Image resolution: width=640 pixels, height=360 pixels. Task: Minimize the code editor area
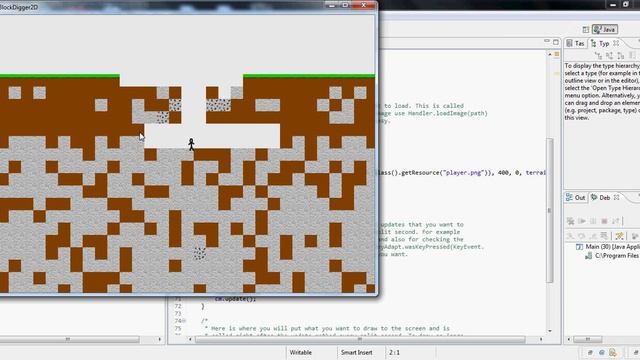tap(547, 41)
